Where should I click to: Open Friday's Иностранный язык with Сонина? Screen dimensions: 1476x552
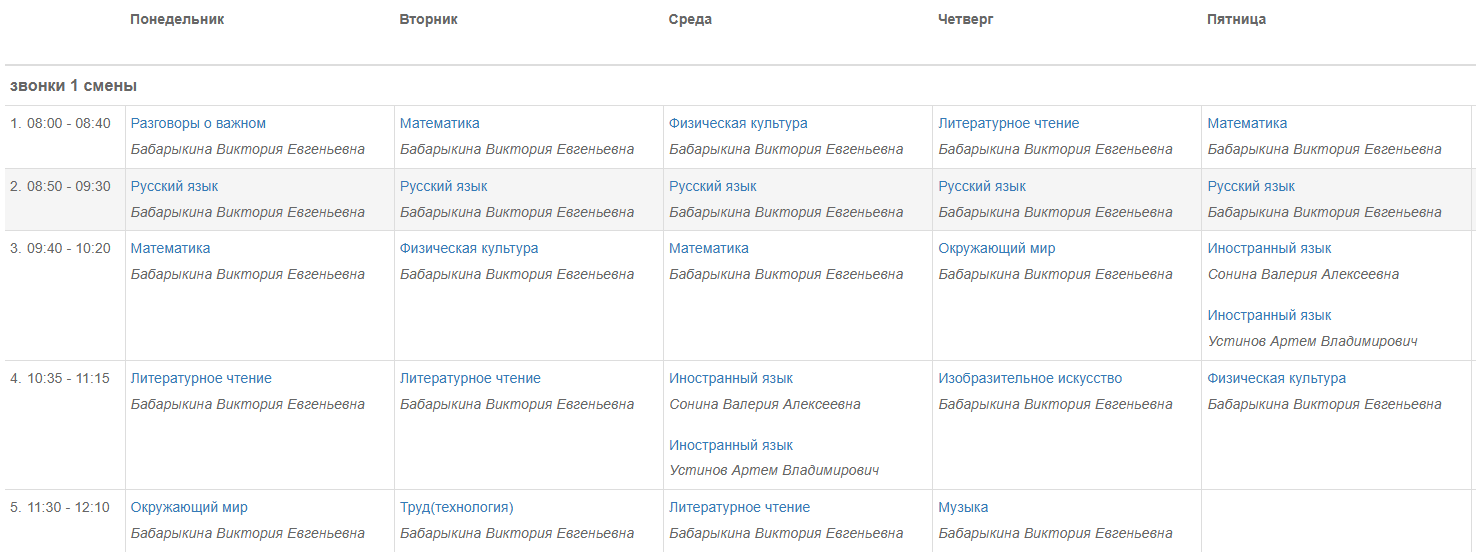1269,248
